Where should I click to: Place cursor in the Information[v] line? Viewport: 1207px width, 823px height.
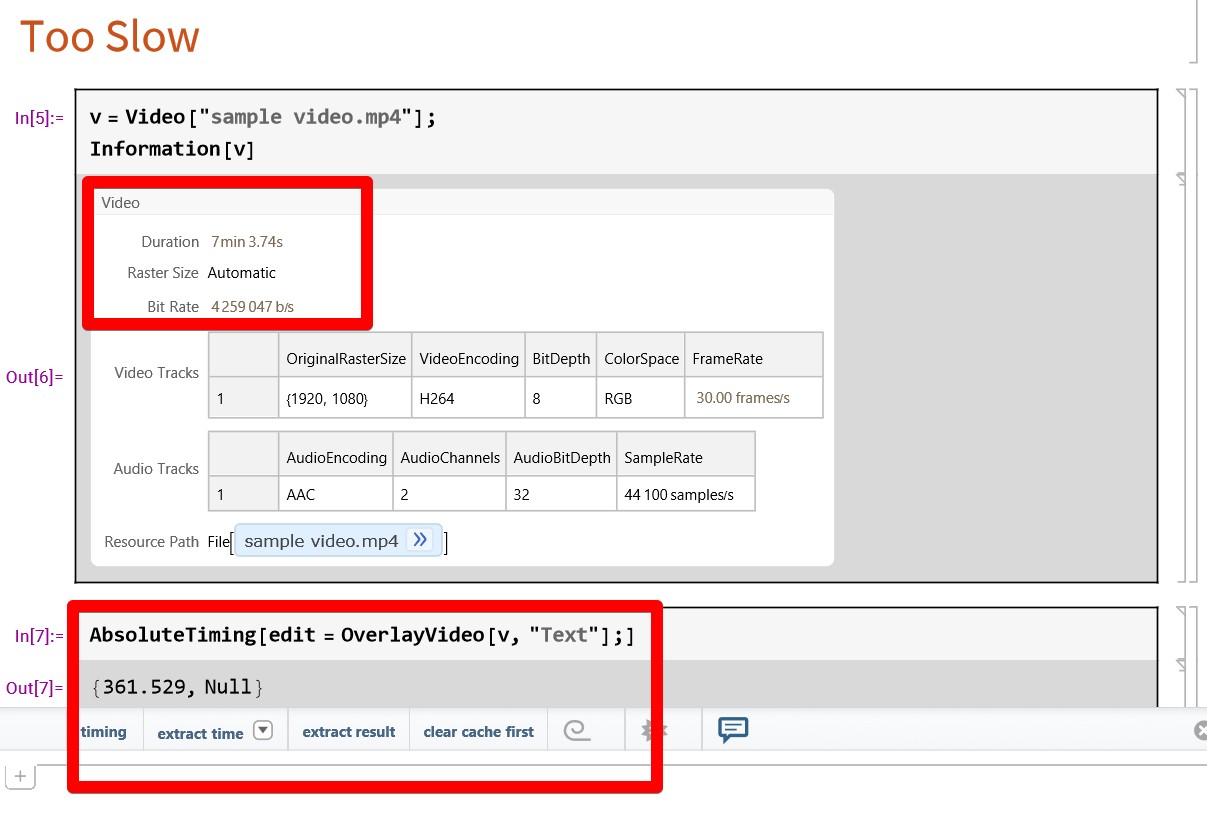172,149
